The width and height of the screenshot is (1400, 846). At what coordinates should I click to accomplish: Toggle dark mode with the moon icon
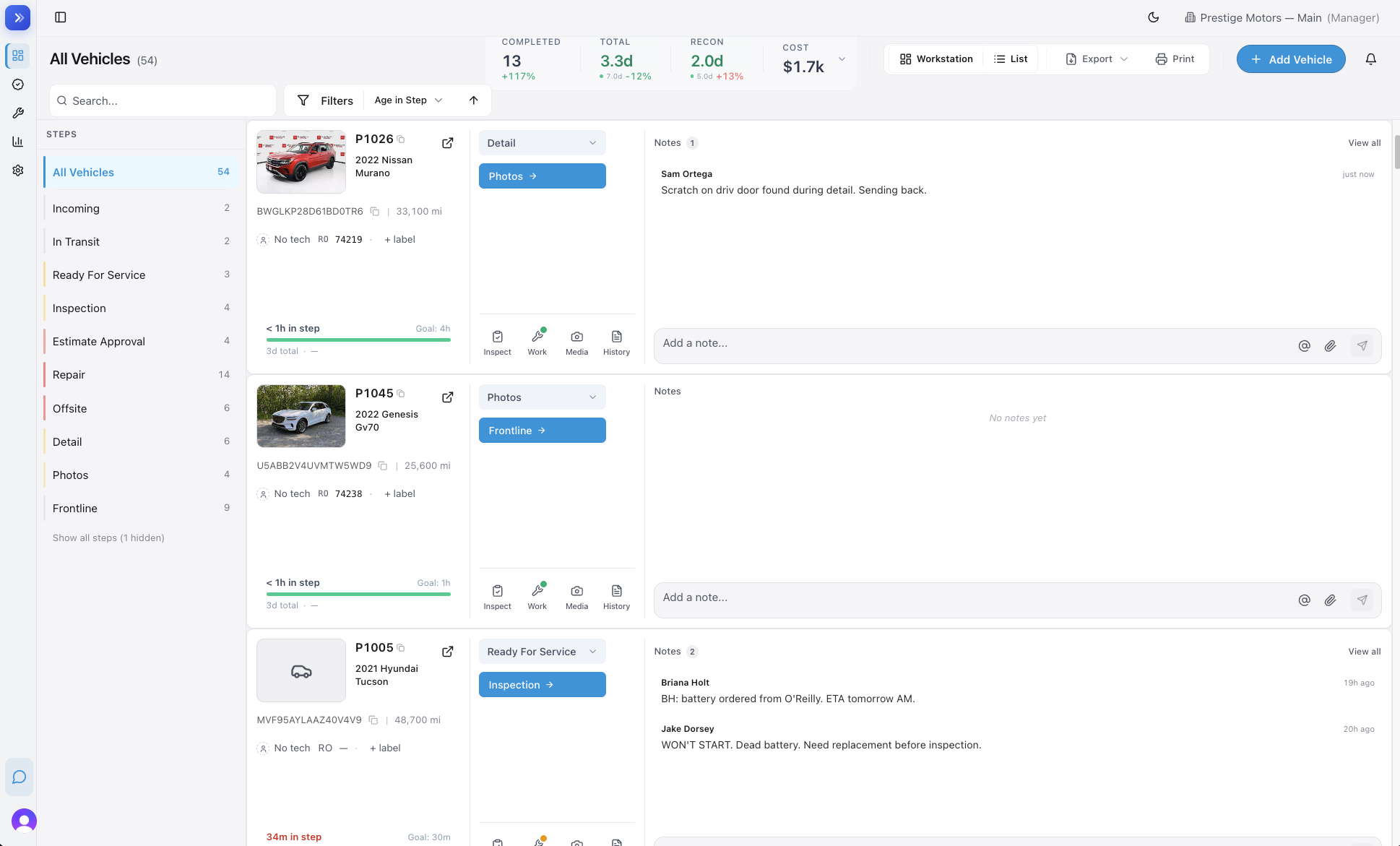coord(1154,17)
